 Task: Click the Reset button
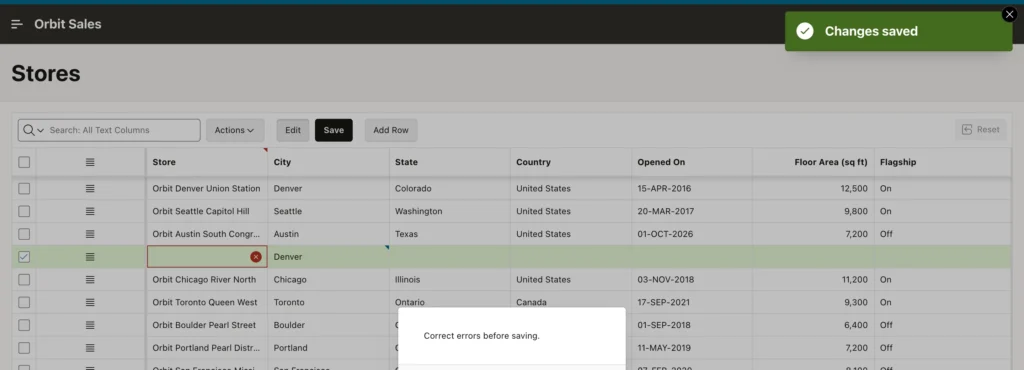pos(980,130)
